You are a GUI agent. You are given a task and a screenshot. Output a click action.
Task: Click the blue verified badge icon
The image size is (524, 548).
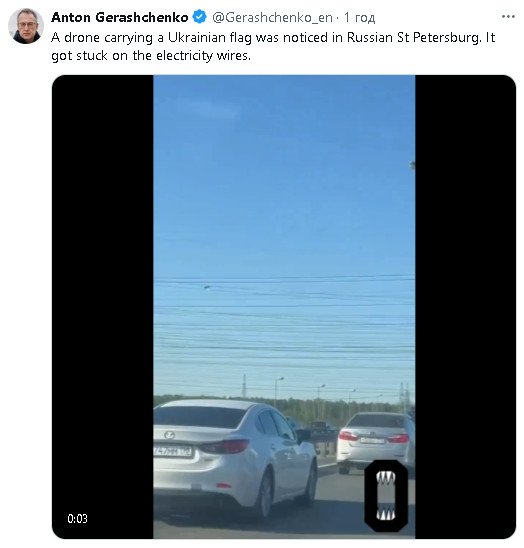pos(199,17)
